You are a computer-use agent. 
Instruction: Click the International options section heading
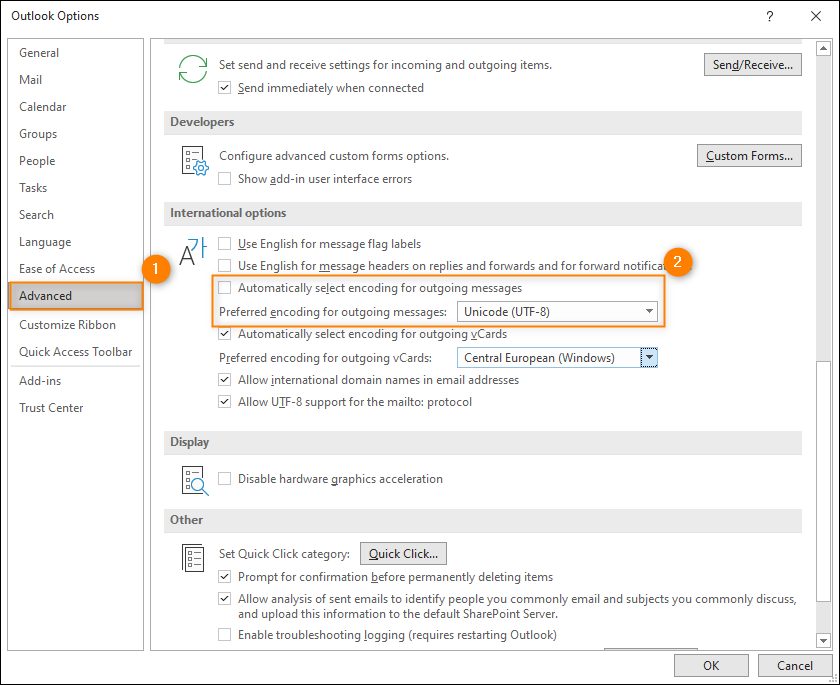coord(228,213)
